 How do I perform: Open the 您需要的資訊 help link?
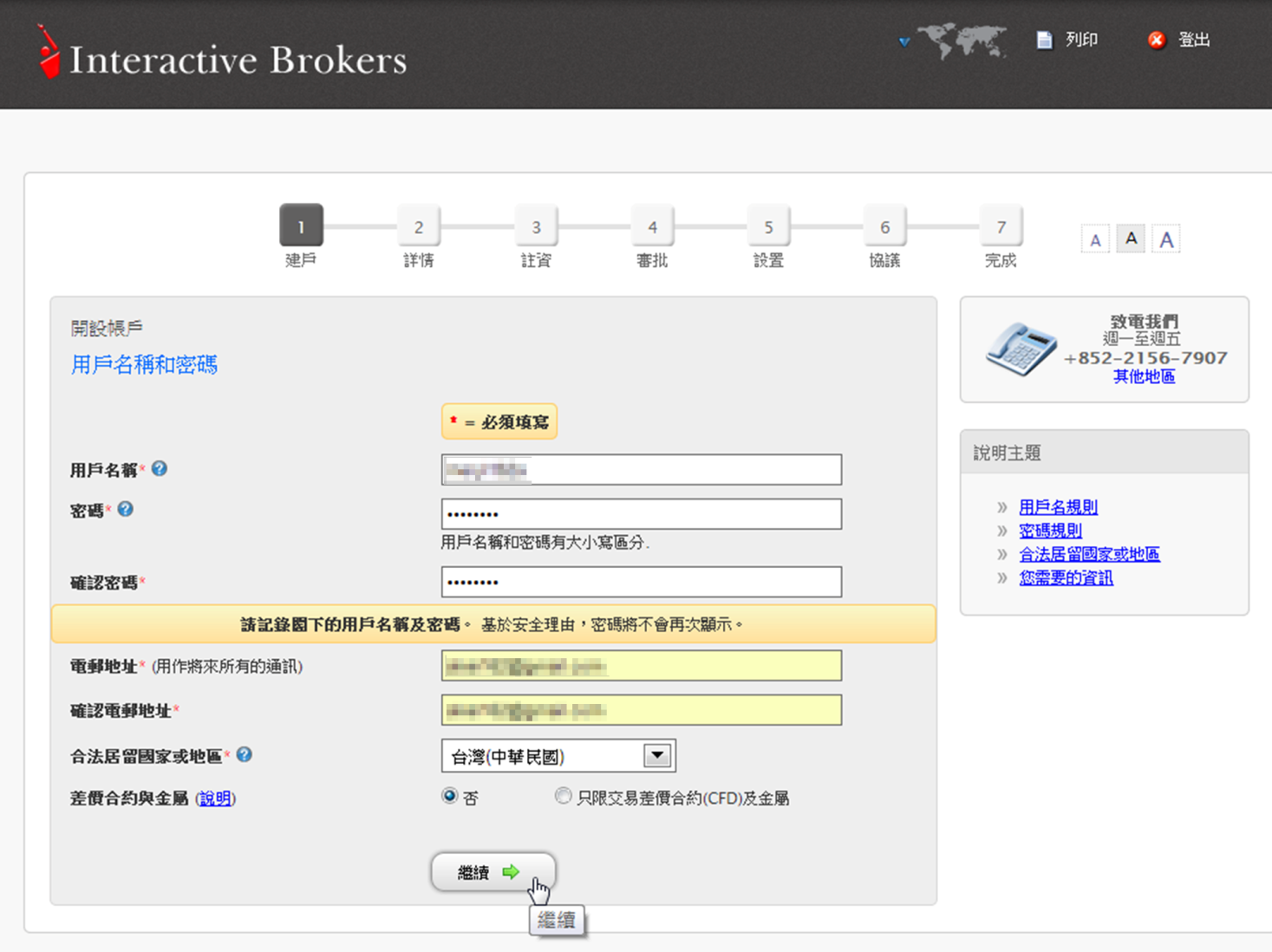[x=1067, y=577]
